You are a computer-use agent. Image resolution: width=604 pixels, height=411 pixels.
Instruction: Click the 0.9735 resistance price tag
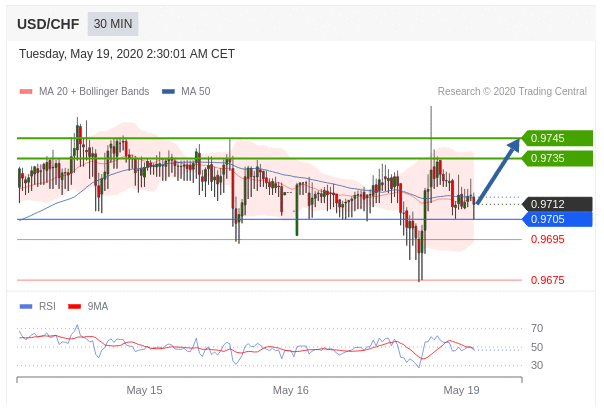tap(557, 158)
